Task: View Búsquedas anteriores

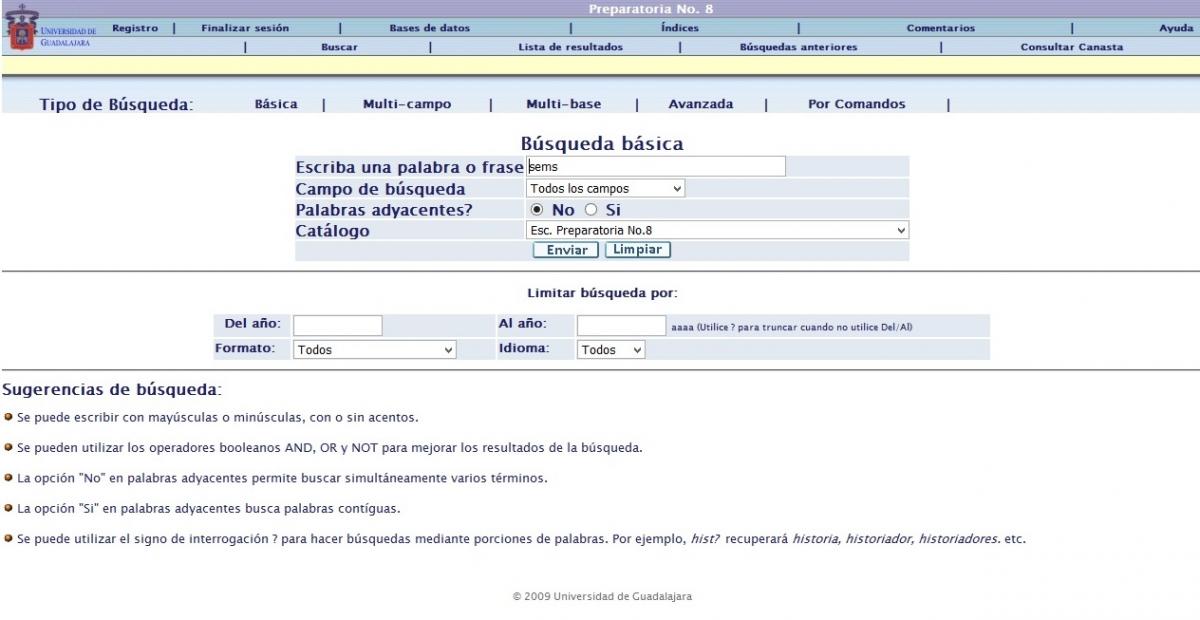Action: pos(798,47)
